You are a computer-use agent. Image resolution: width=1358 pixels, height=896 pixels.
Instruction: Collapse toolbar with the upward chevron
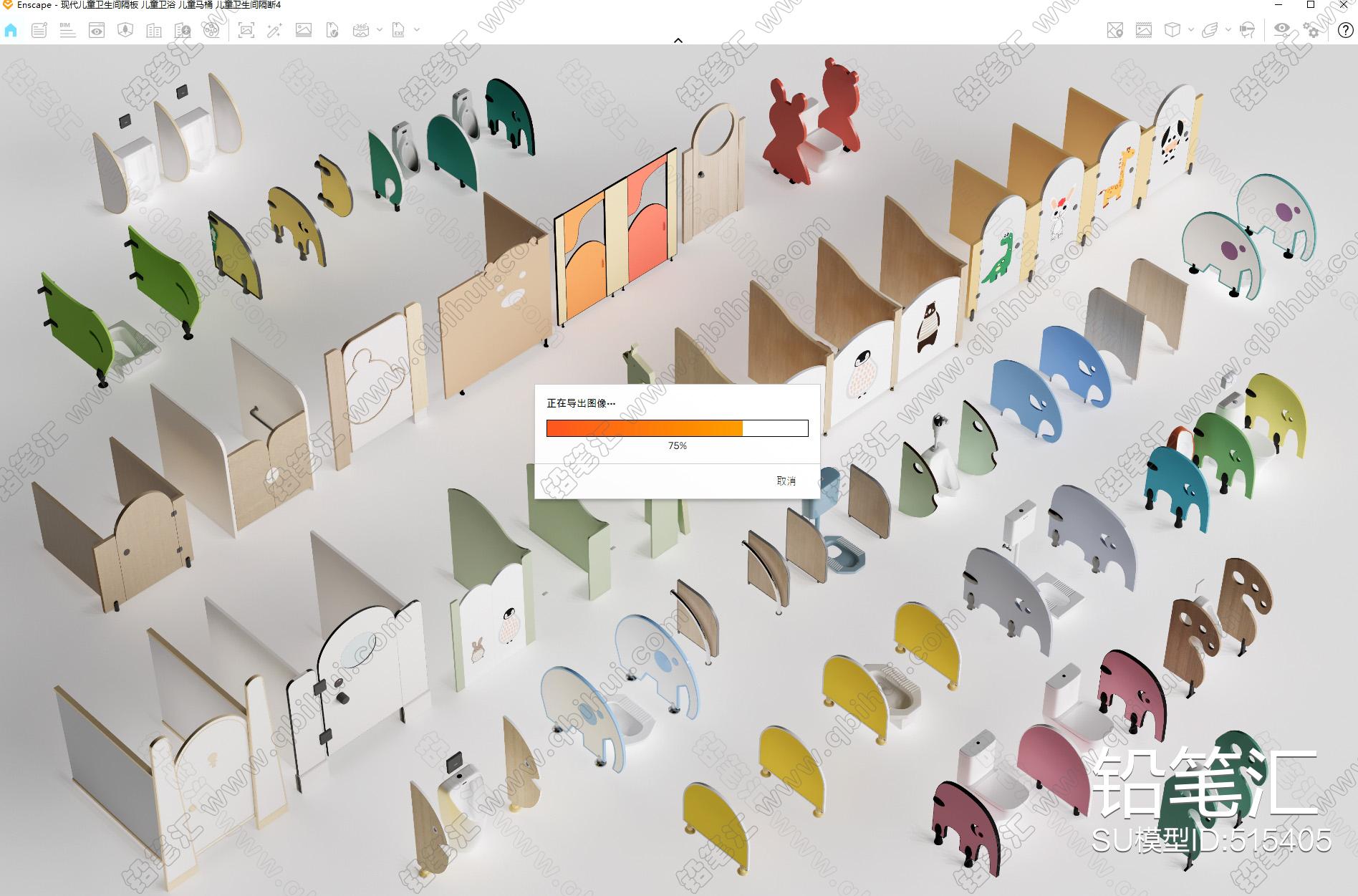tap(678, 41)
